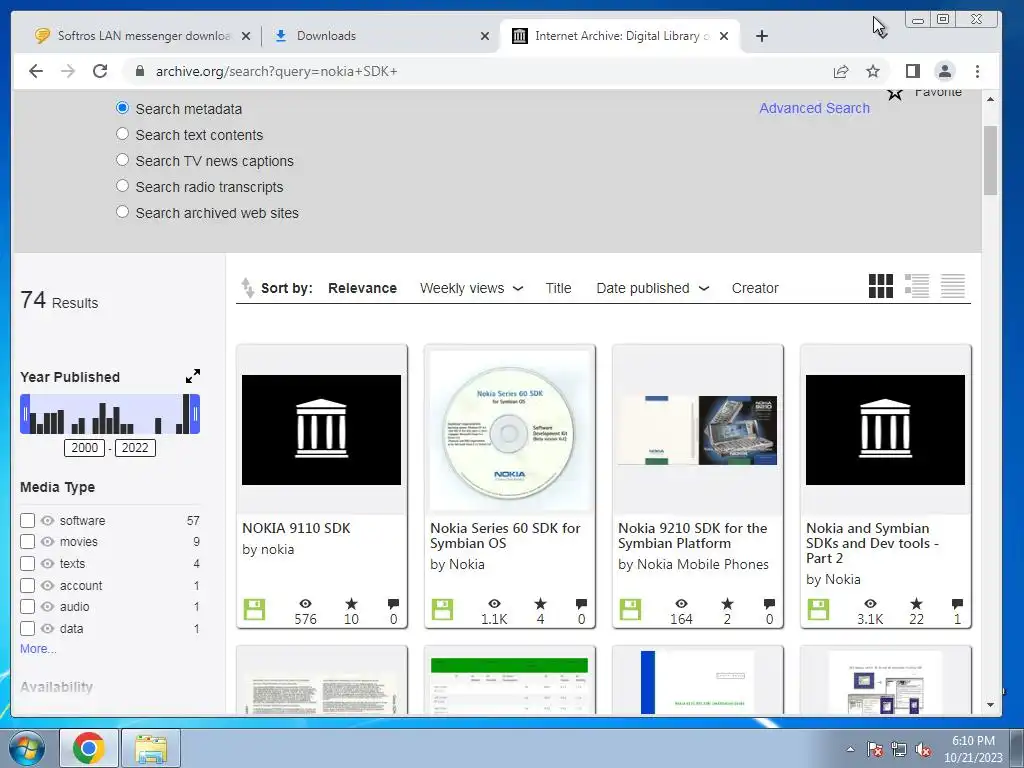Open the Advanced Search link
The width and height of the screenshot is (1024, 768).
pyautogui.click(x=814, y=108)
